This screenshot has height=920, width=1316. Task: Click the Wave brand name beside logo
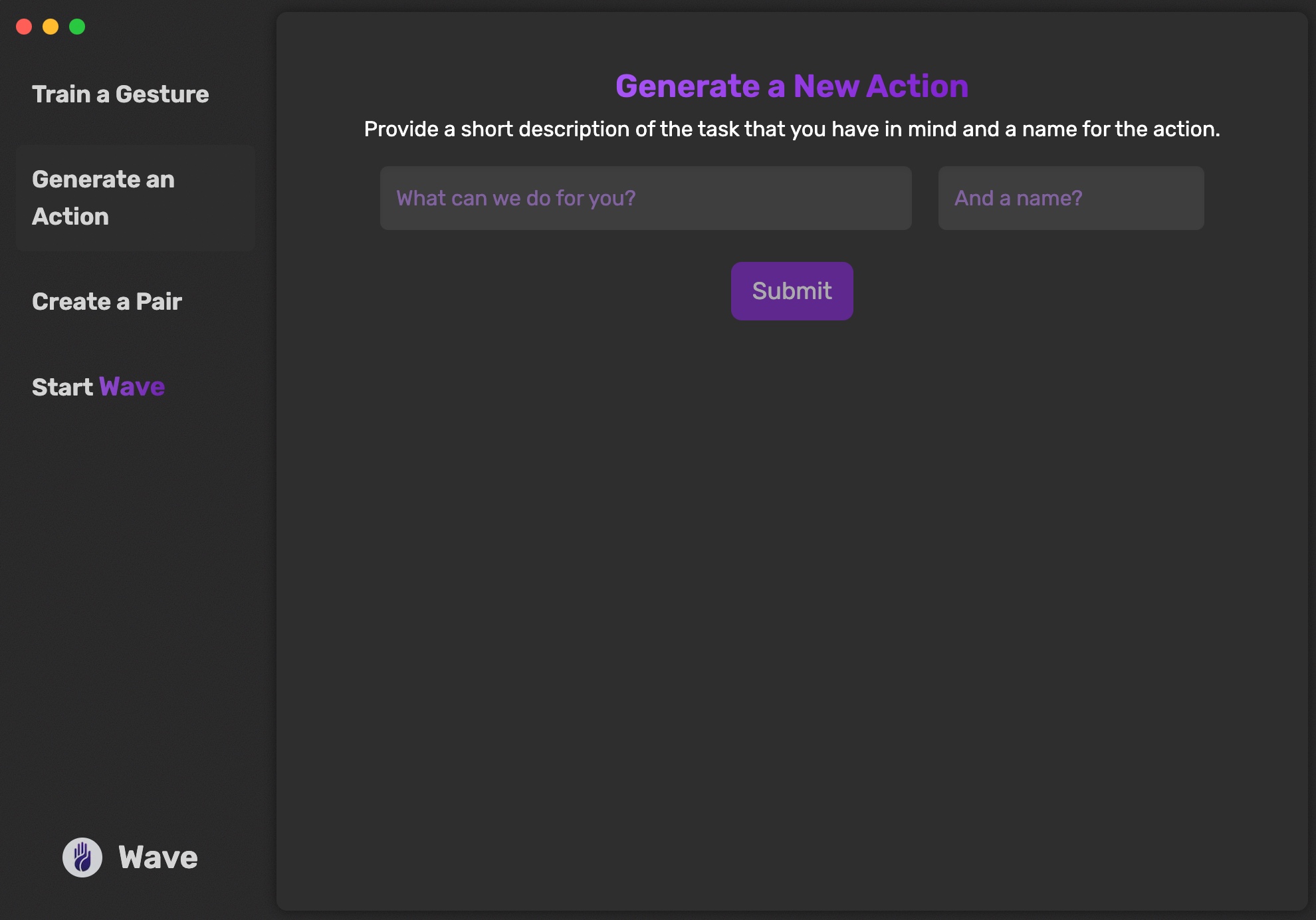pyautogui.click(x=158, y=858)
